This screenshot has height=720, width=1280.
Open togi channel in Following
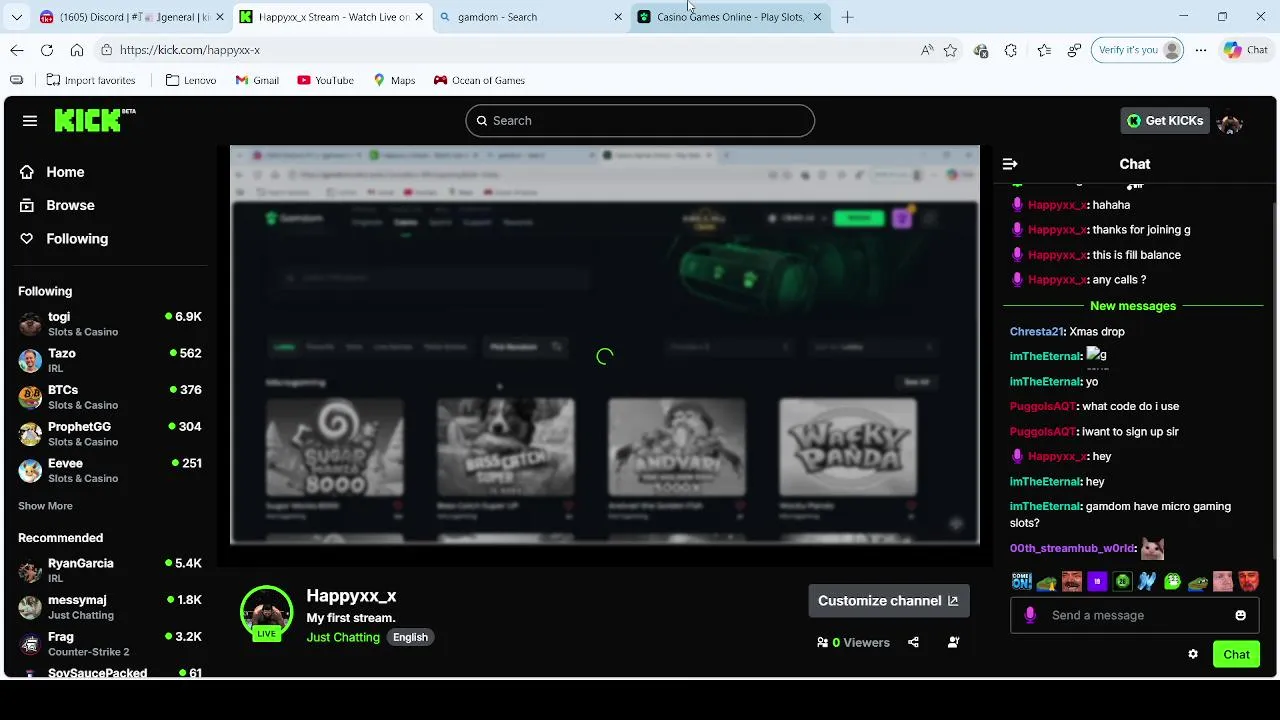(110, 323)
